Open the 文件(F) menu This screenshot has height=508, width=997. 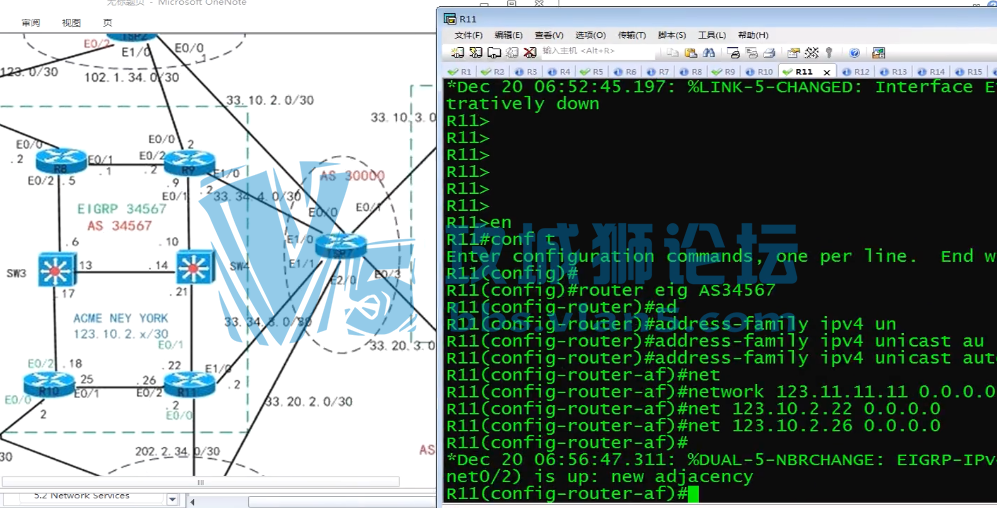tap(469, 35)
